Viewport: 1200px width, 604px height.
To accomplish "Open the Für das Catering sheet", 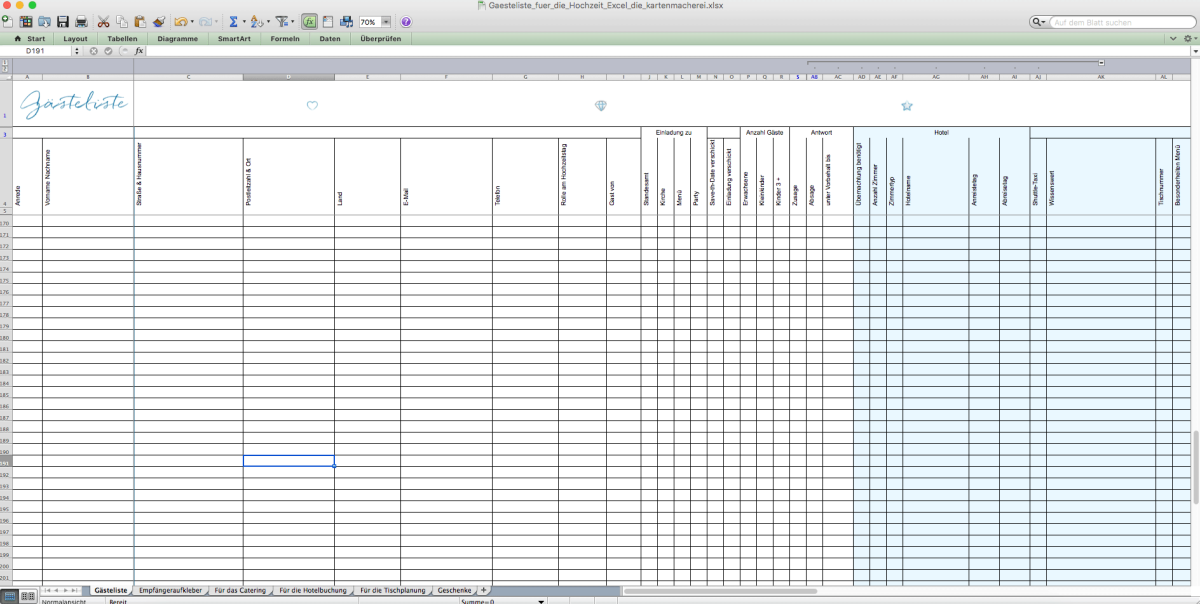I will [x=240, y=591].
